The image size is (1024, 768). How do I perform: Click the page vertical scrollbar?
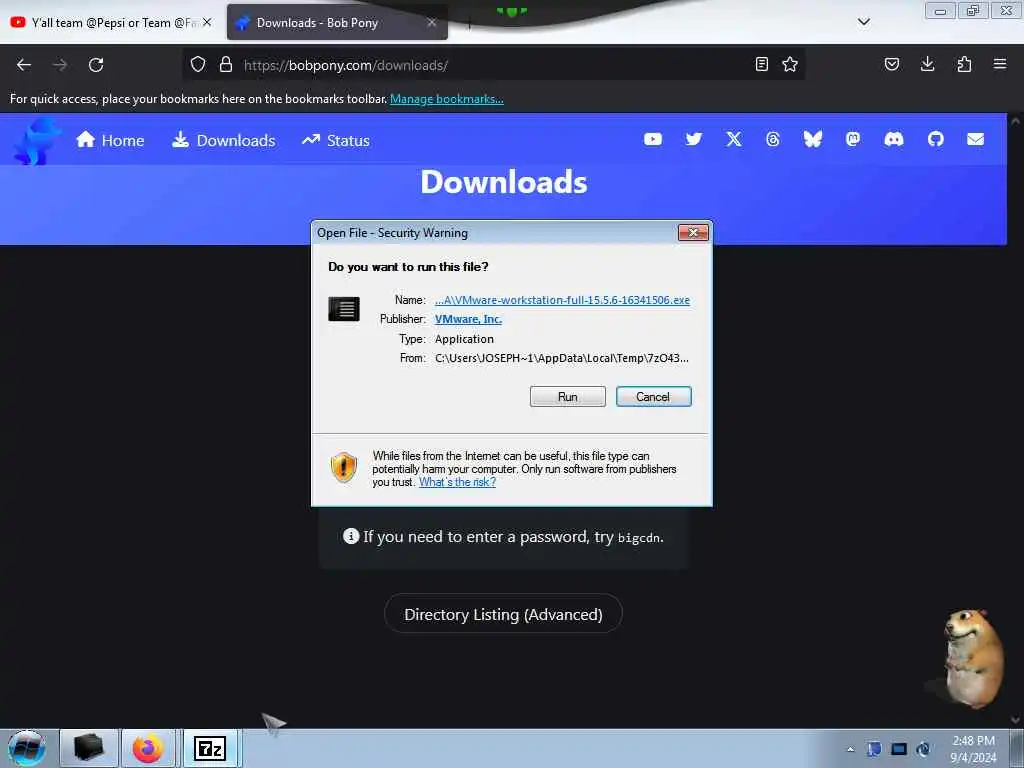click(x=1015, y=418)
